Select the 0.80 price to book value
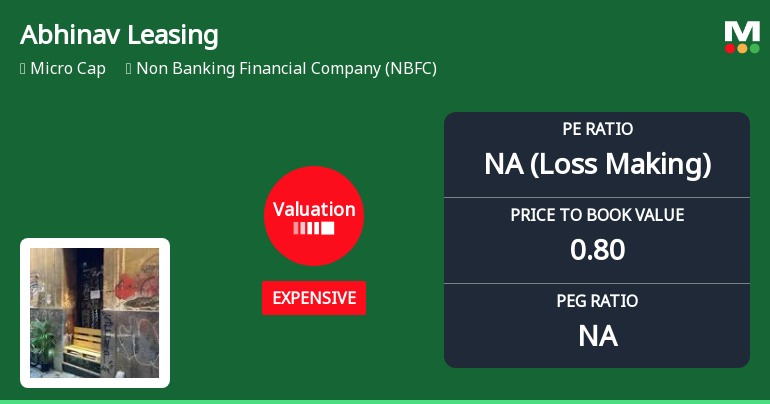Screen dimensions: 770x404 click(597, 250)
